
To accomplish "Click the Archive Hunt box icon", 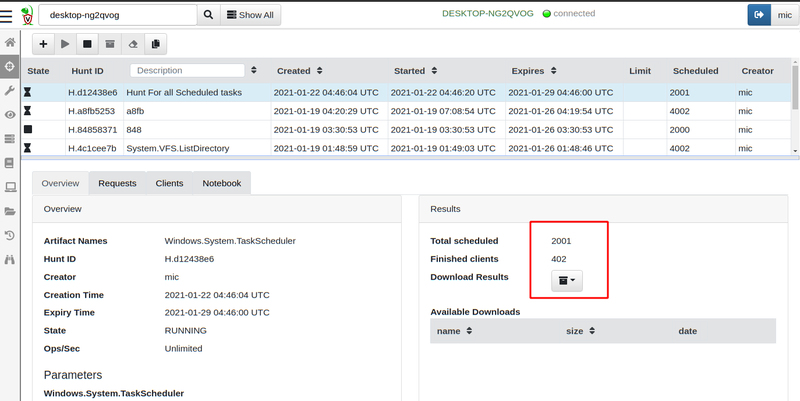I will click(x=110, y=44).
